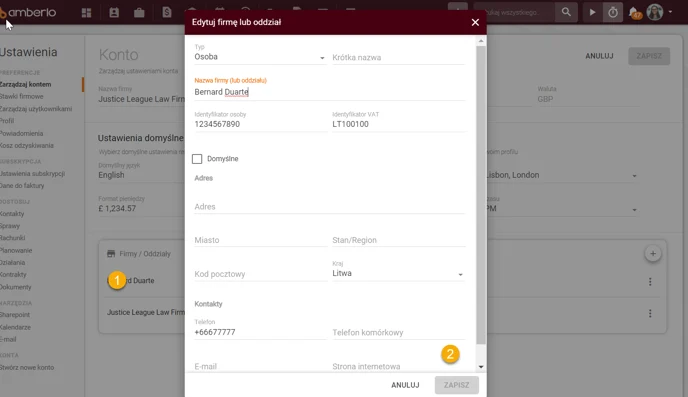The height and width of the screenshot is (397, 688).
Task: Click ZAPISZ in the dialog footer
Action: click(456, 385)
